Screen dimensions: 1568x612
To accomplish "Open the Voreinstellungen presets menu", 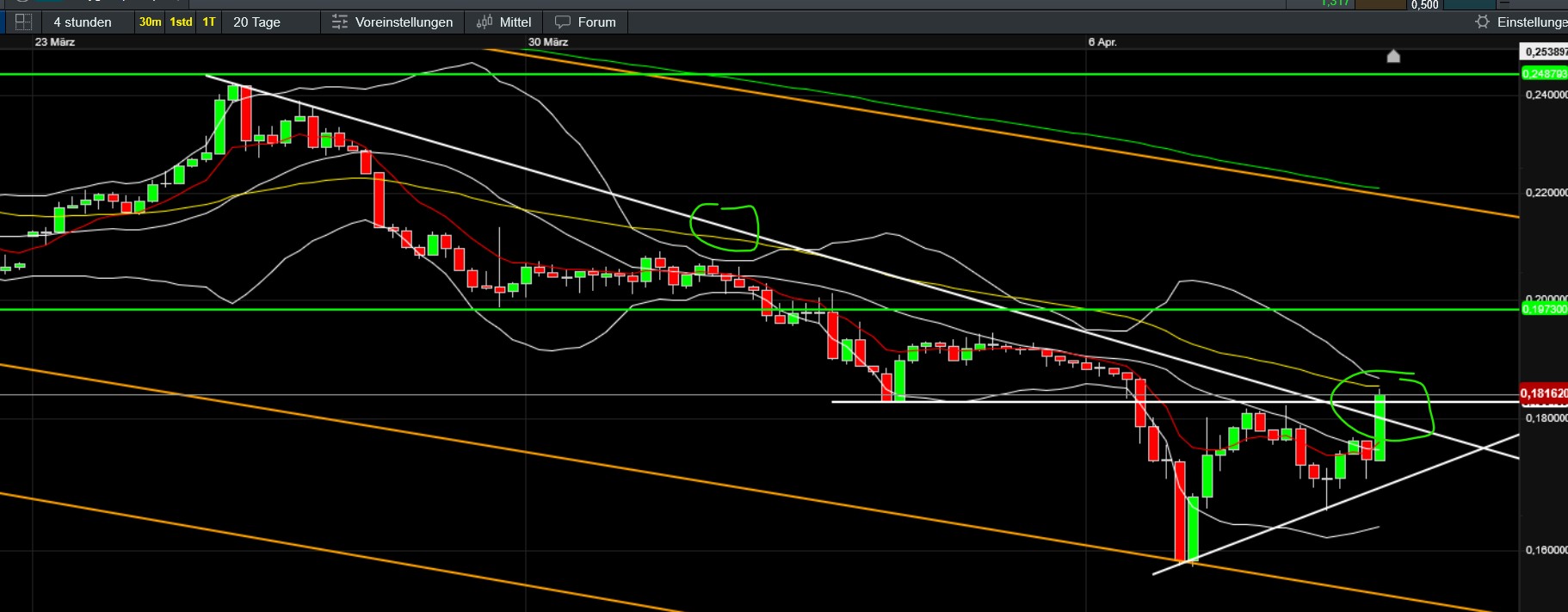I will point(392,22).
